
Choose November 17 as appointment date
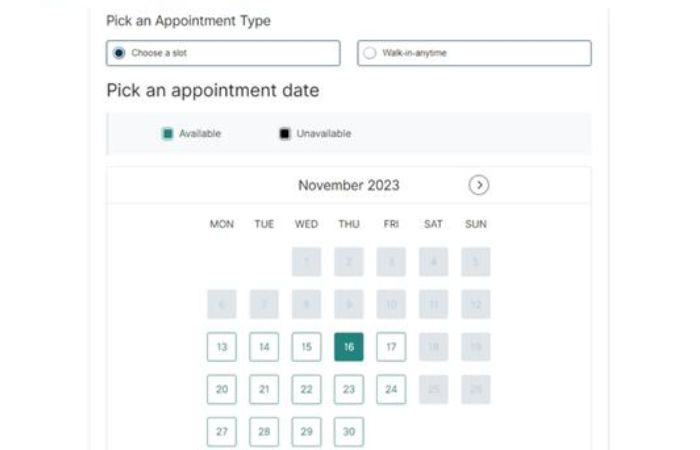click(391, 347)
